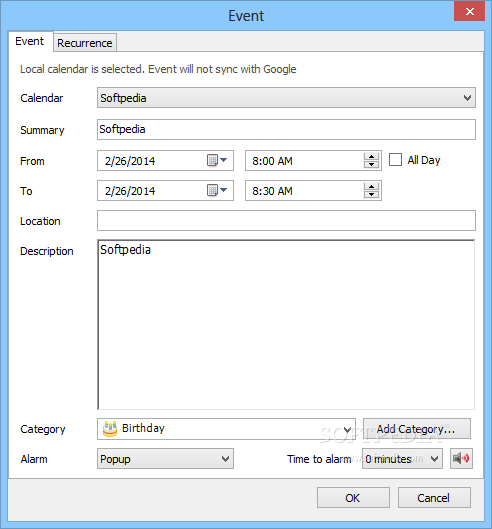Focus the empty Location field
492x529 pixels.
click(286, 221)
